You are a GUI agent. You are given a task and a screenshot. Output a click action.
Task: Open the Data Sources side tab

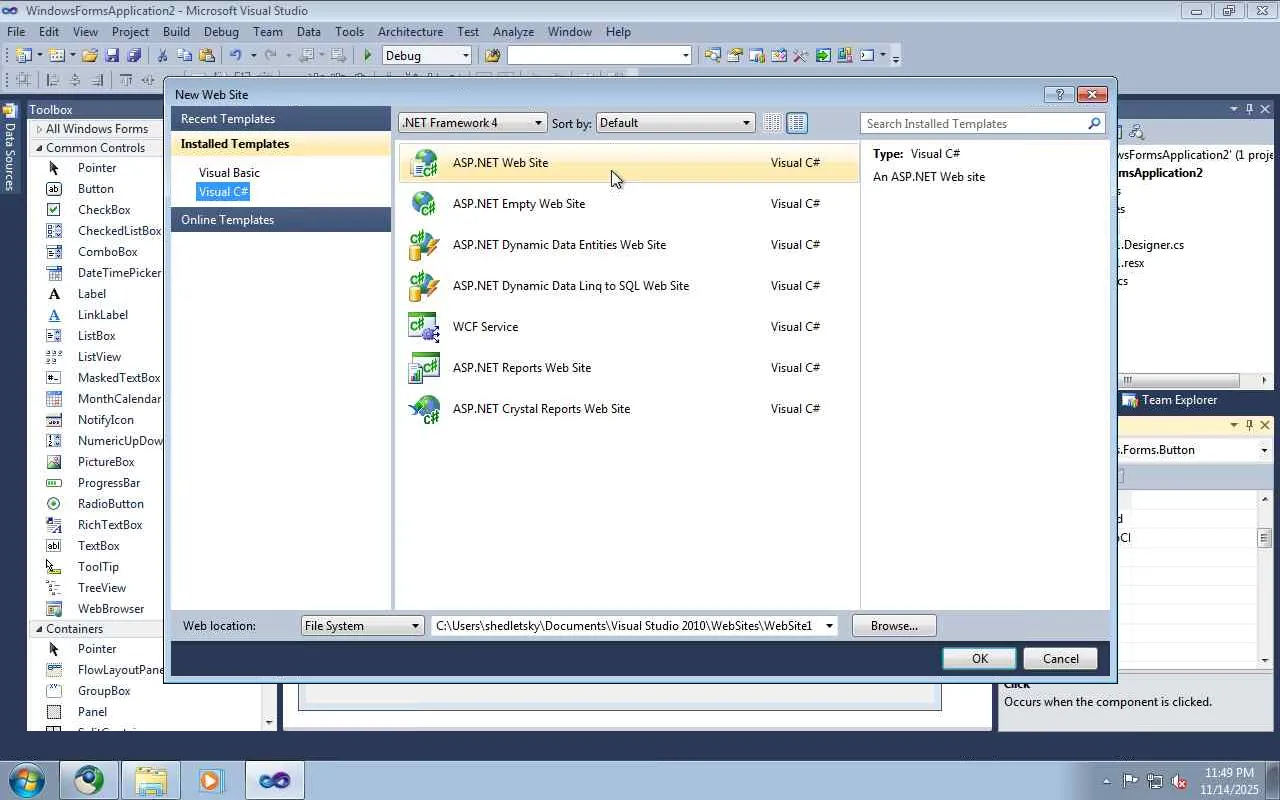(x=10, y=150)
